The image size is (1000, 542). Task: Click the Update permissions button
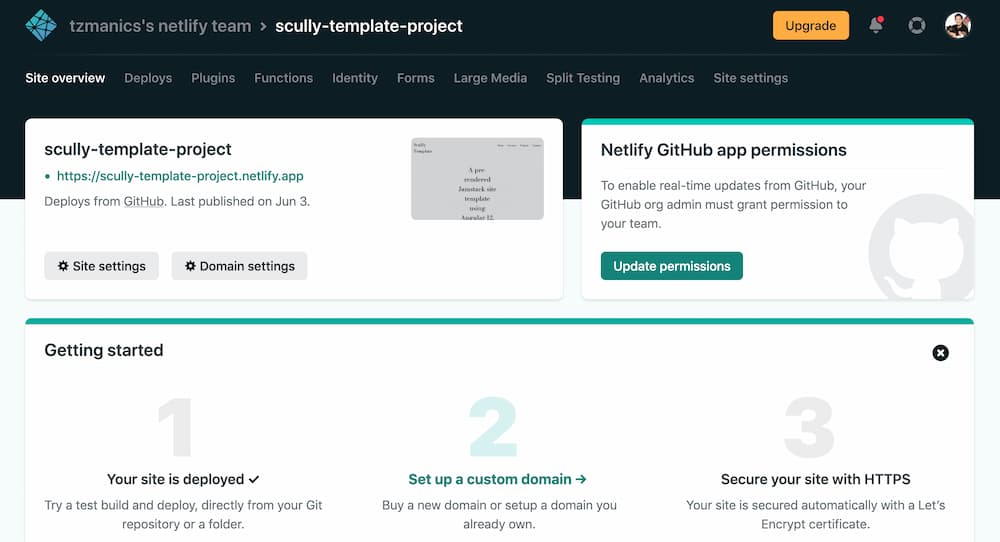click(671, 266)
